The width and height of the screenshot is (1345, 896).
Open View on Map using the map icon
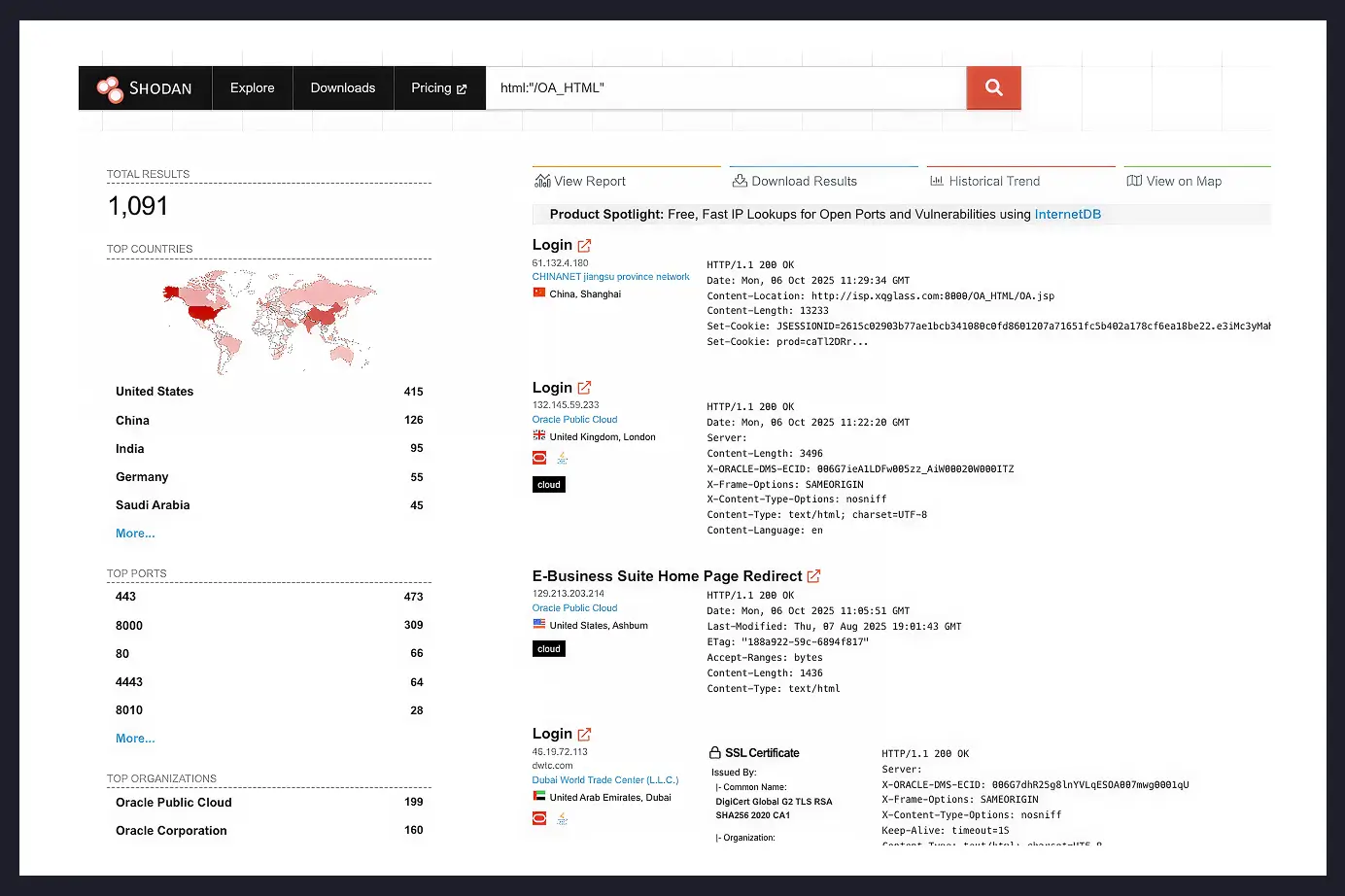pos(1133,181)
